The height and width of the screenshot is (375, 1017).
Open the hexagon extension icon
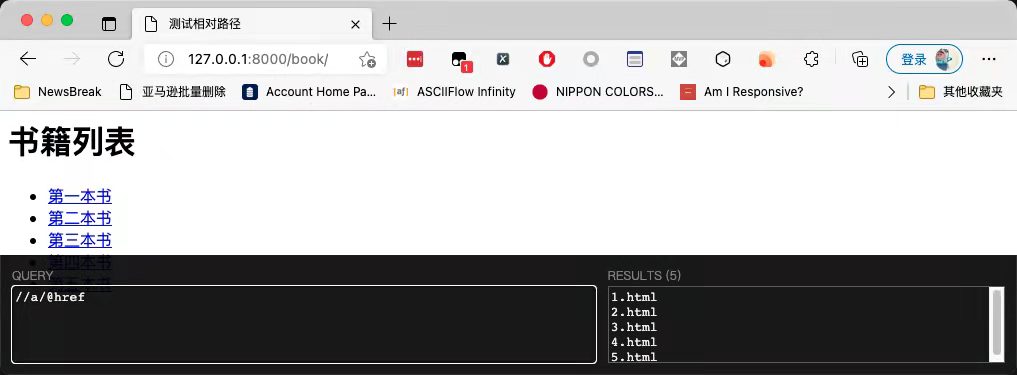[723, 59]
